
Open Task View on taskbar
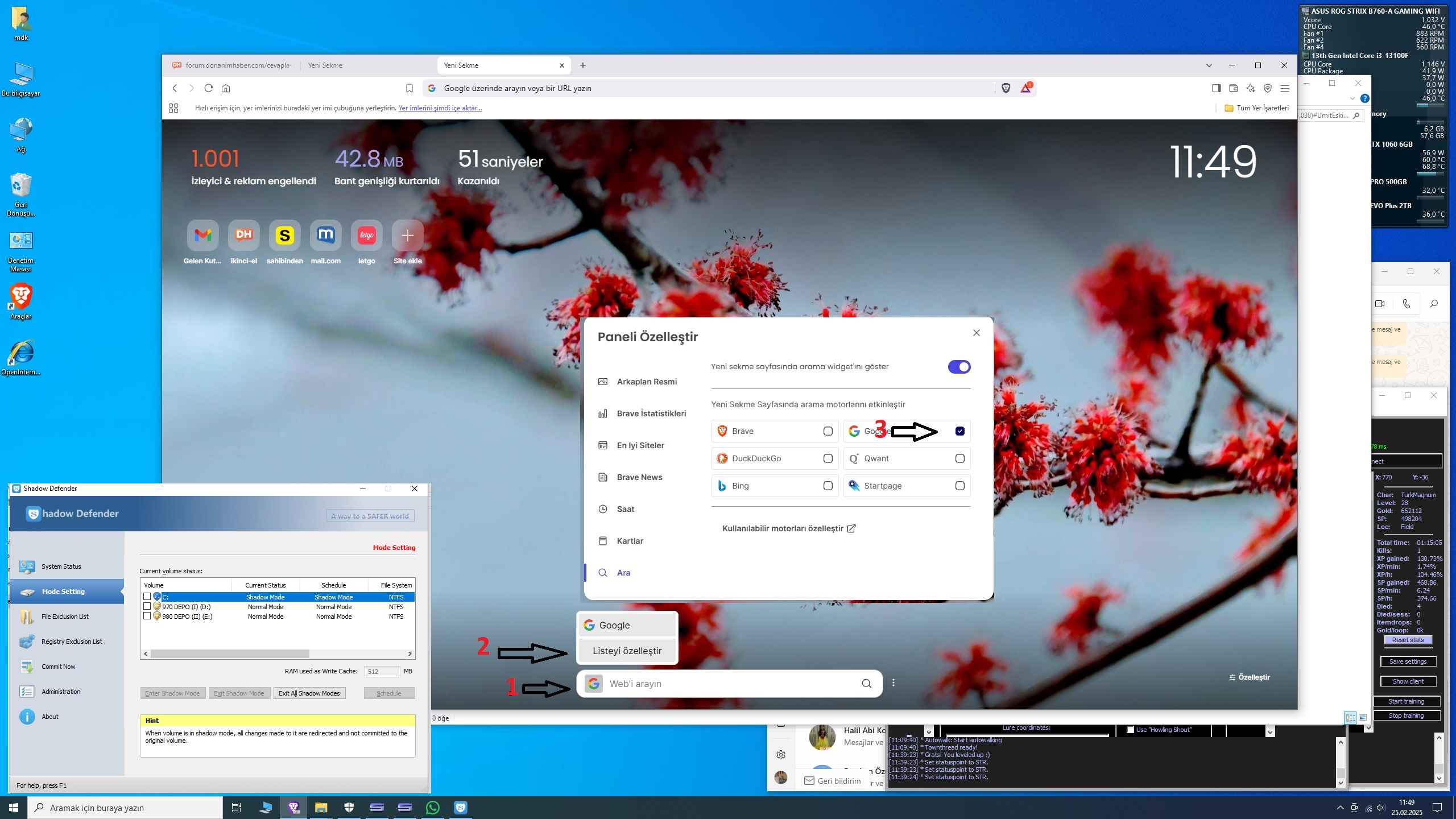pos(237,808)
